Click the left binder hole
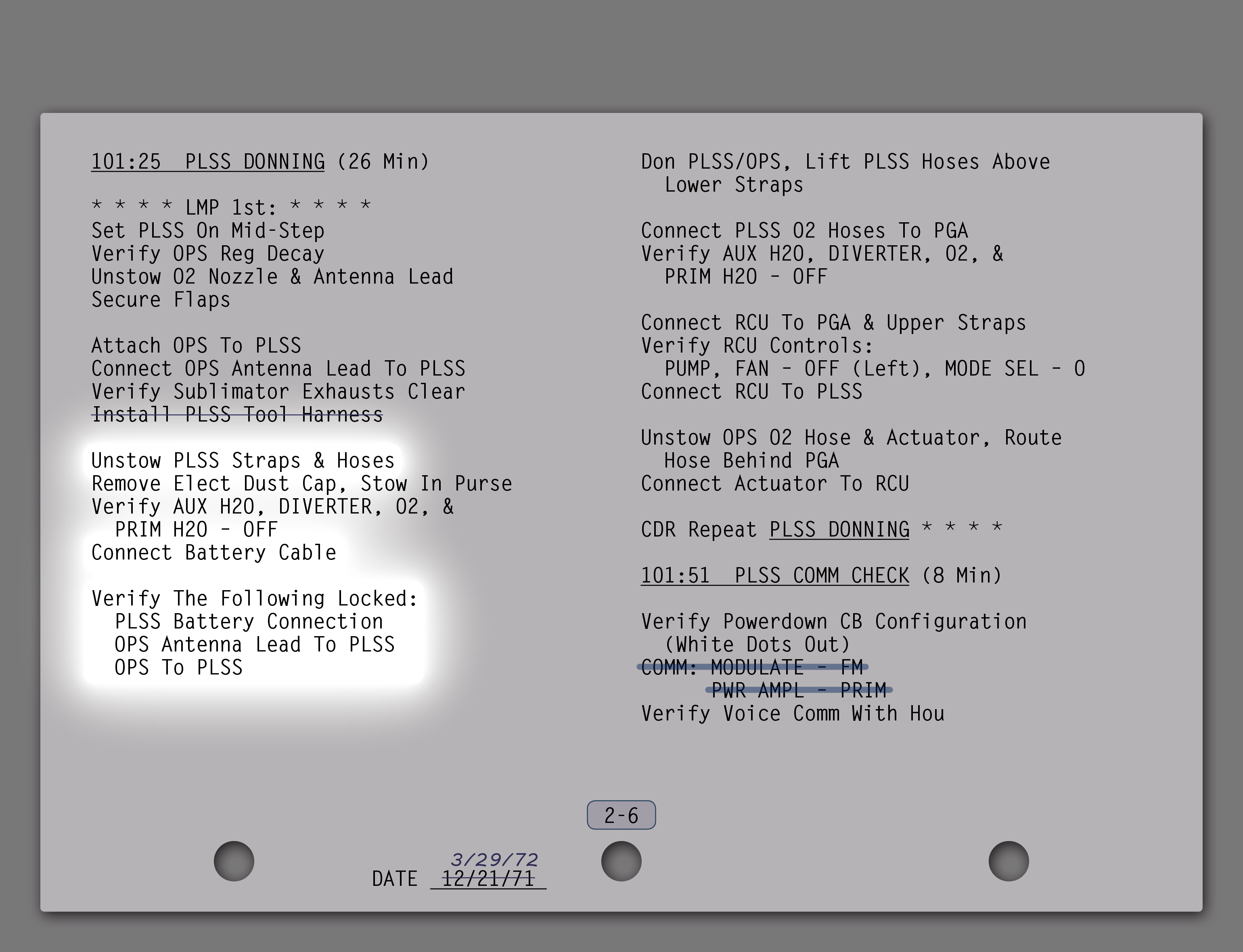Image resolution: width=1243 pixels, height=952 pixels. point(234,861)
